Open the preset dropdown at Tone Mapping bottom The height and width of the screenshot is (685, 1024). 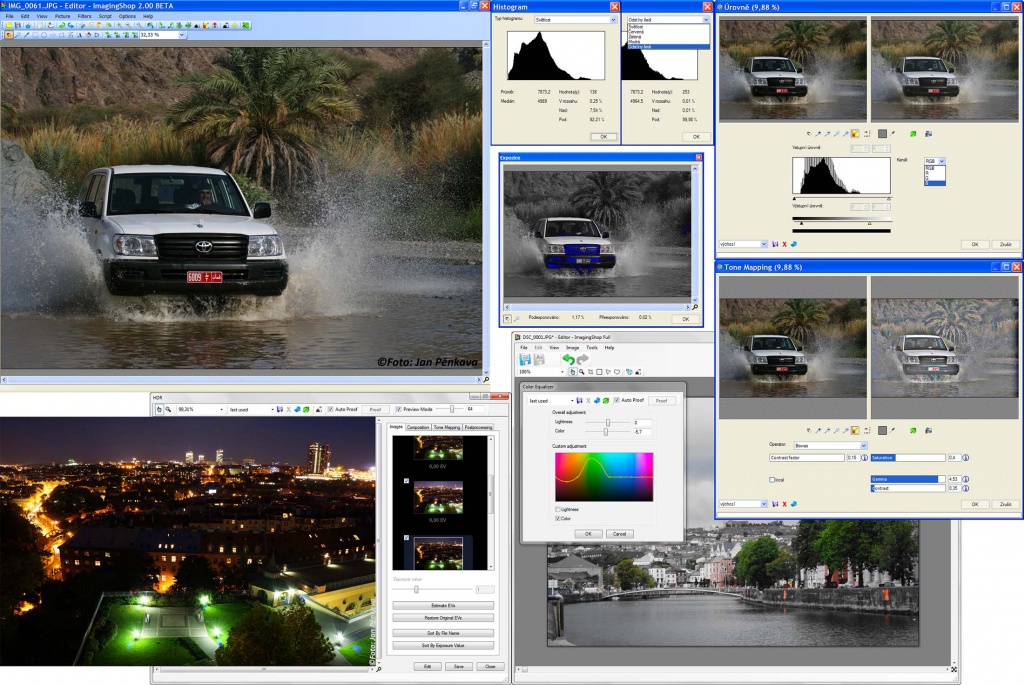763,504
